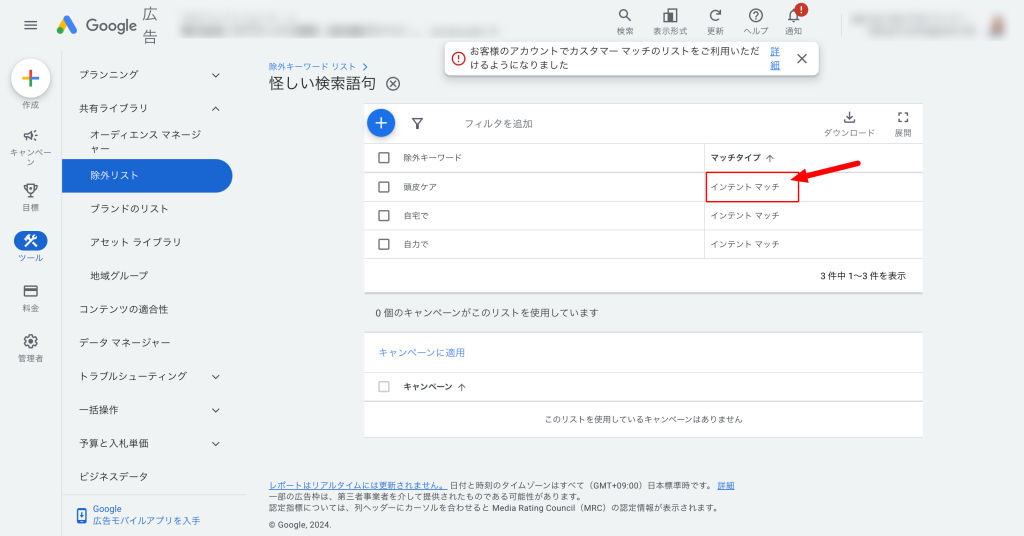The height and width of the screenshot is (536, 1024).
Task: Click the キャンペーンに適用 link
Action: [x=421, y=353]
